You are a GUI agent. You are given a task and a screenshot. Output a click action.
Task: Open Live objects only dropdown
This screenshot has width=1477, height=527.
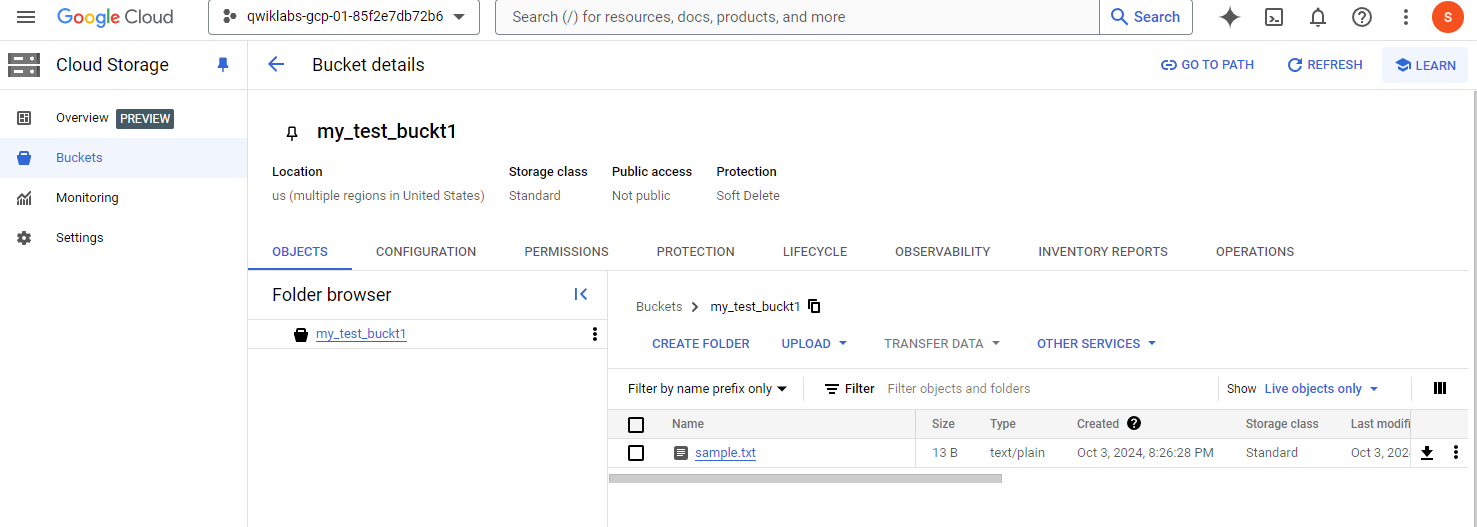pos(1322,389)
